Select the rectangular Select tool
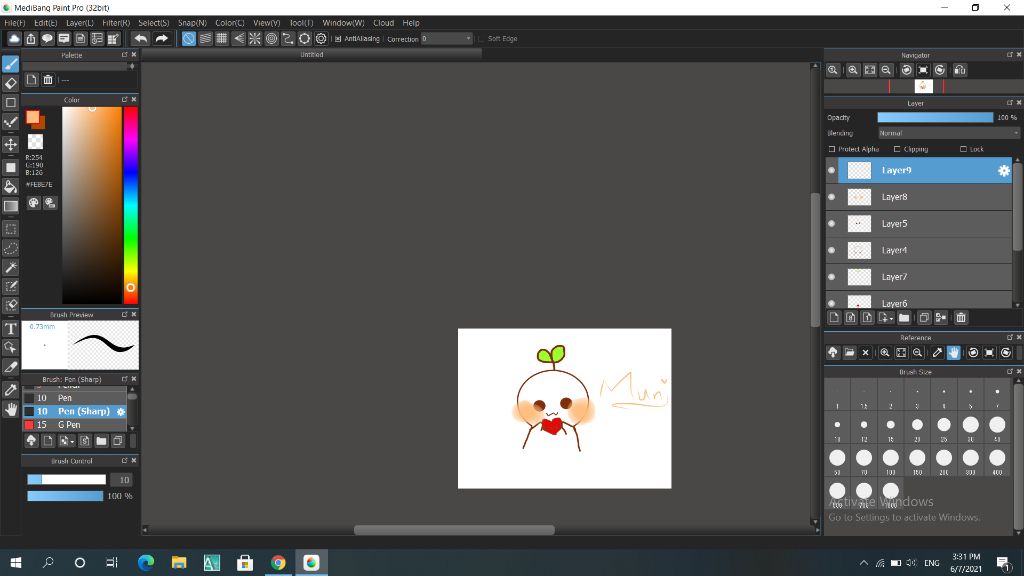The height and width of the screenshot is (576, 1024). [10, 229]
